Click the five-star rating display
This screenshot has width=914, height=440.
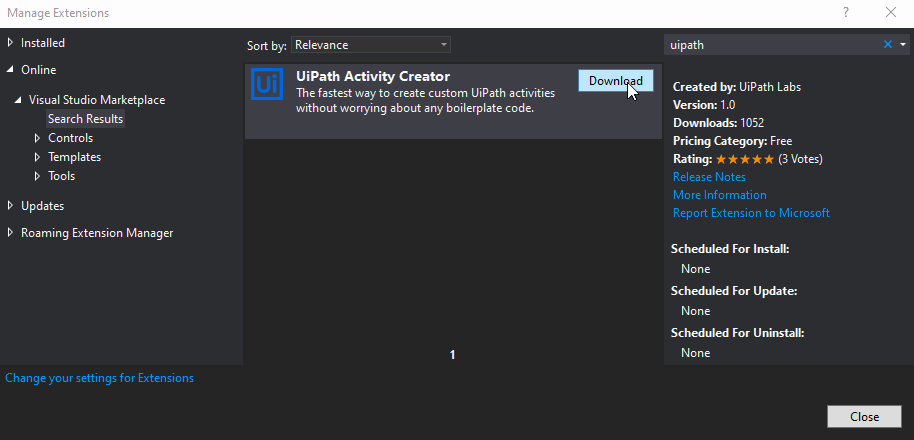[x=745, y=159]
